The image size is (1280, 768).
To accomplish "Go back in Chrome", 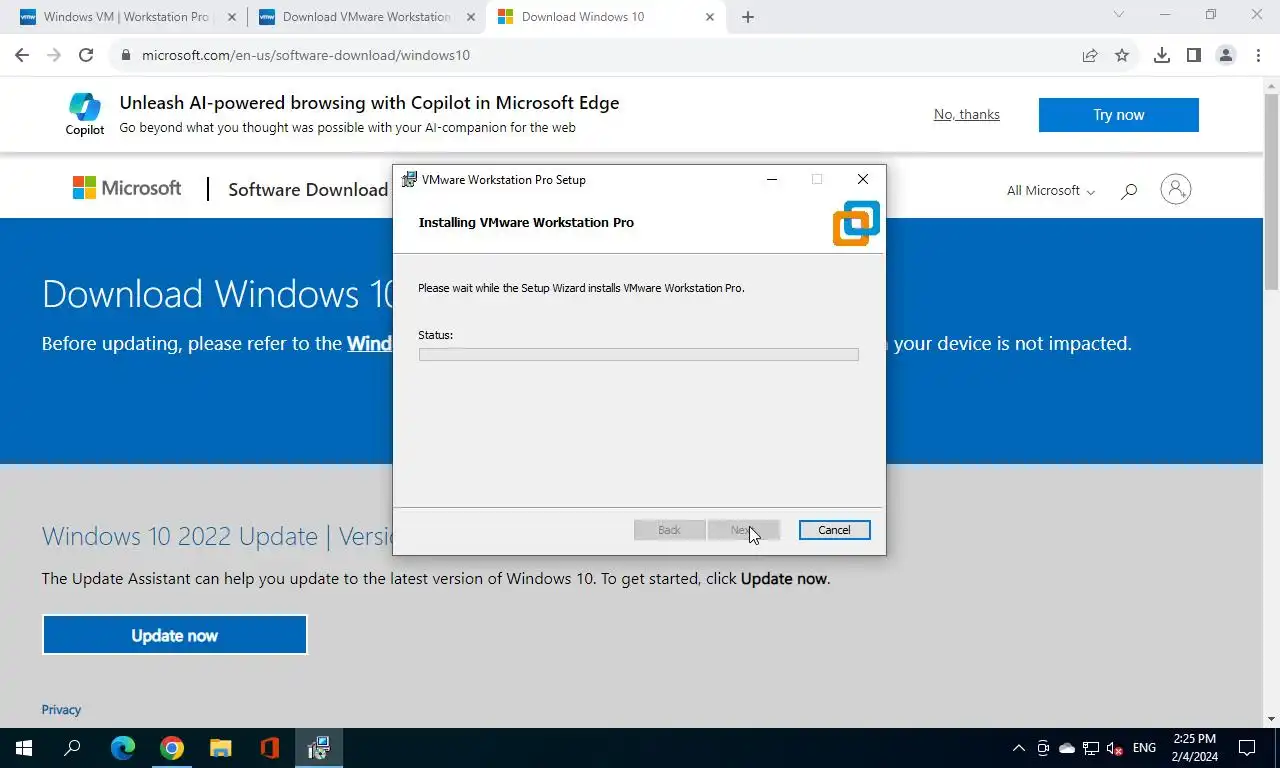I will (22, 55).
